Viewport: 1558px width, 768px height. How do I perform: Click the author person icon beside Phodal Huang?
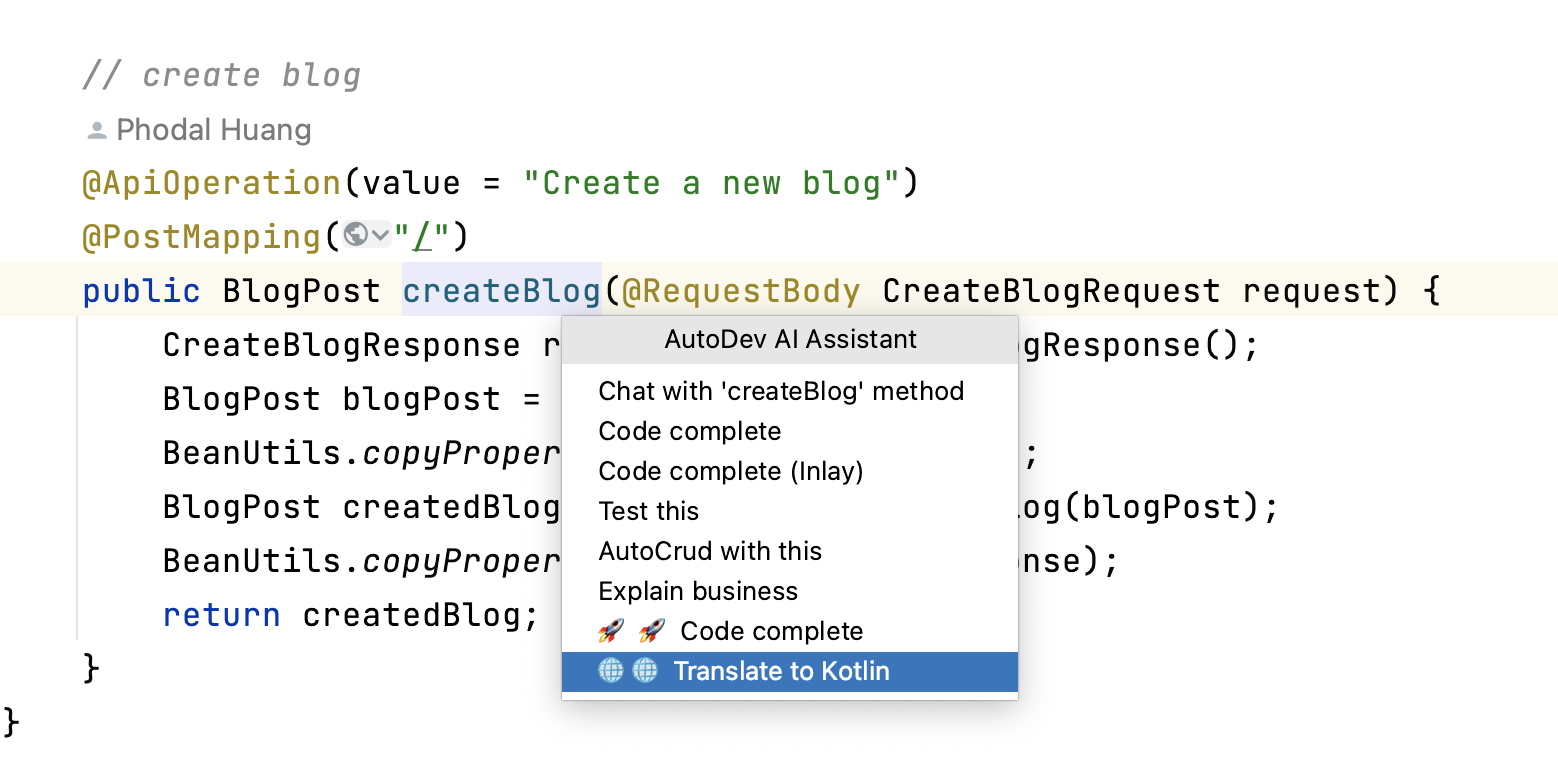coord(97,130)
